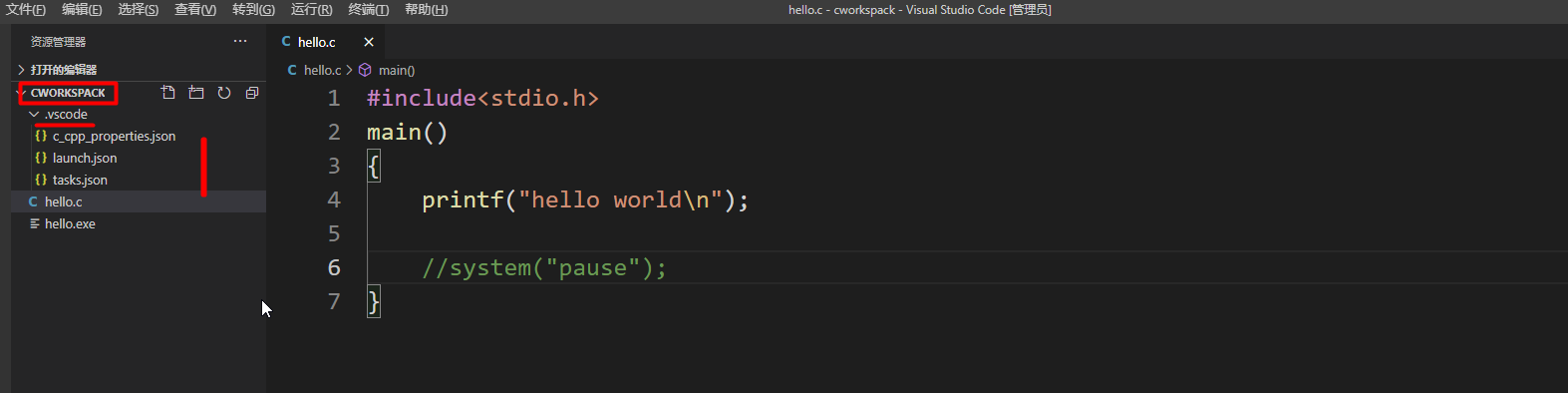Image resolution: width=1568 pixels, height=393 pixels.
Task: Click the cube symbol icon in breadcrumb
Action: (x=365, y=70)
